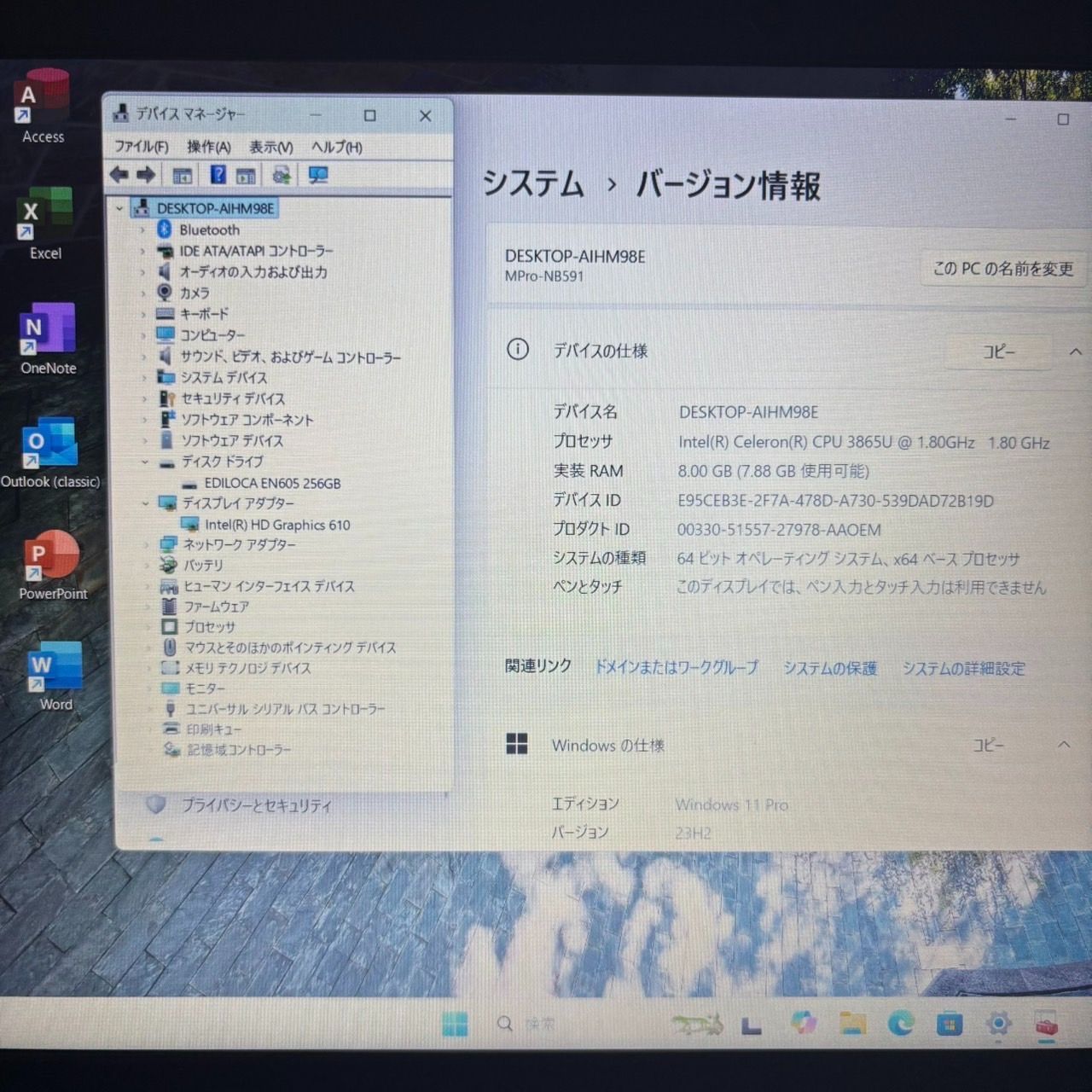Screen dimensions: 1092x1092
Task: Collapse the デバイスの仕様 section chevron
Action: point(1075,351)
